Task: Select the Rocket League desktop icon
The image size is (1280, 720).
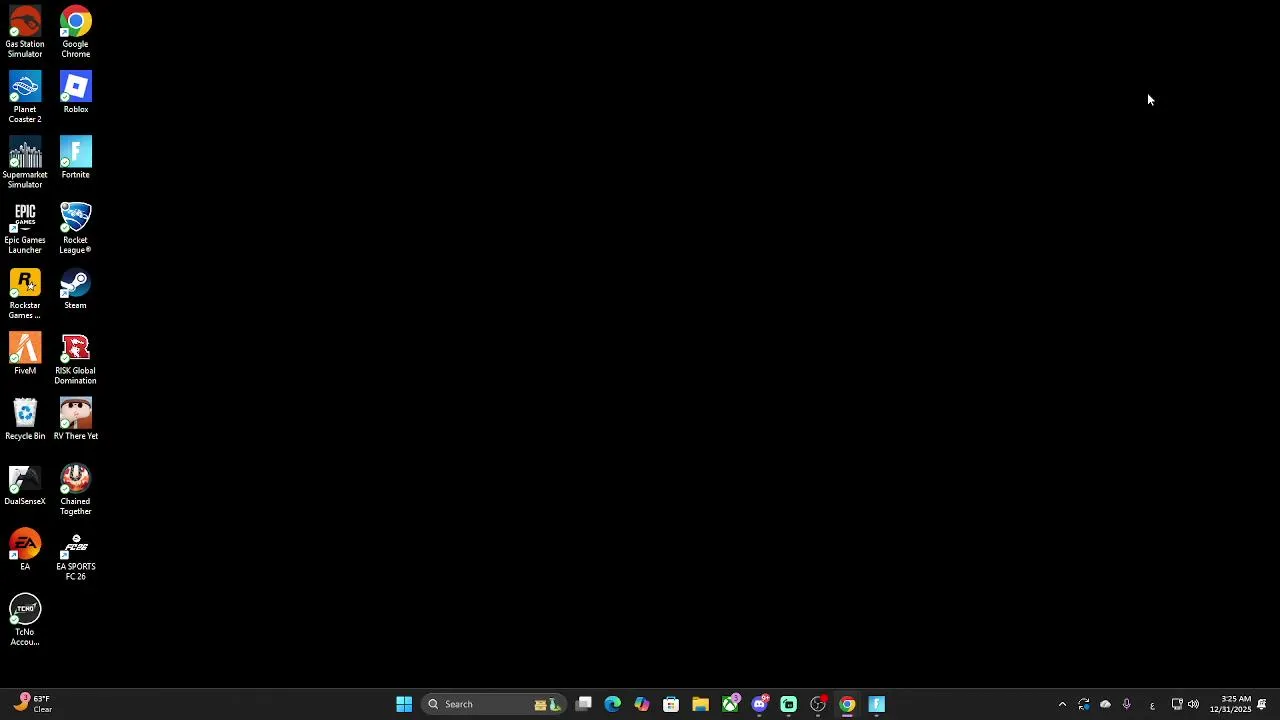Action: click(x=76, y=228)
